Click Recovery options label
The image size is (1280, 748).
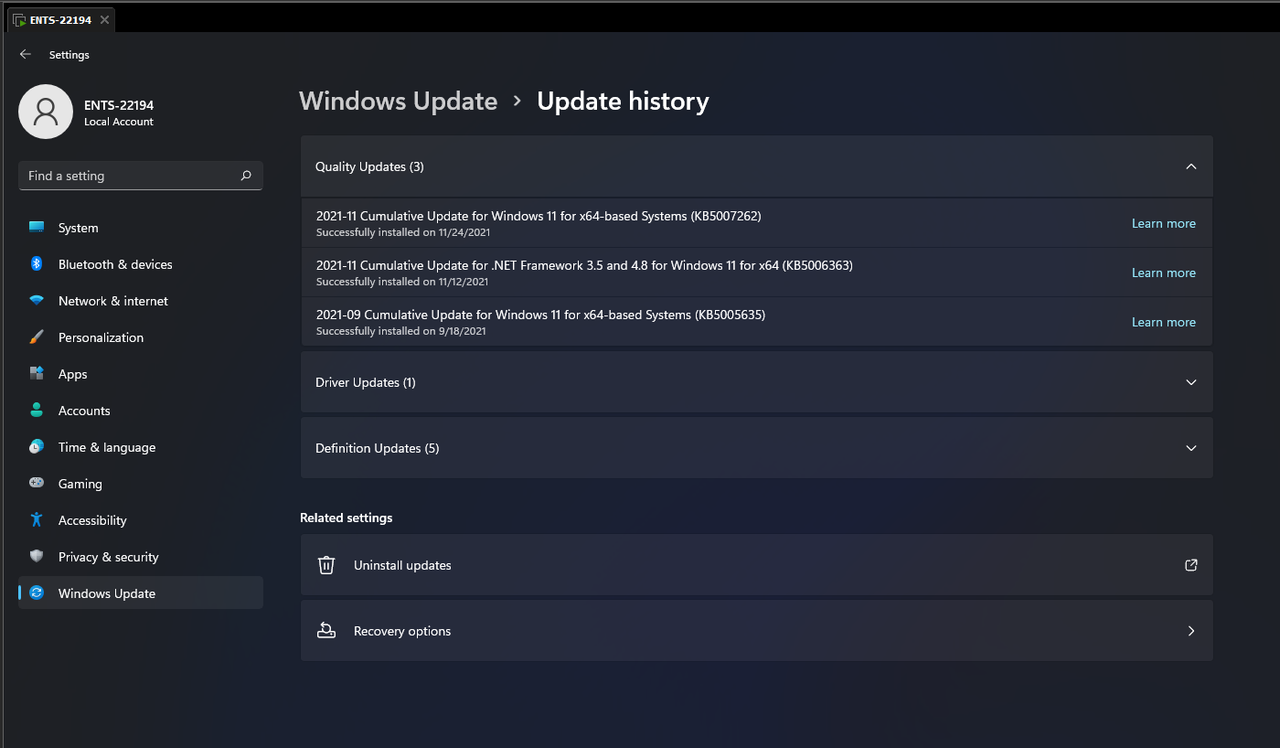(402, 631)
